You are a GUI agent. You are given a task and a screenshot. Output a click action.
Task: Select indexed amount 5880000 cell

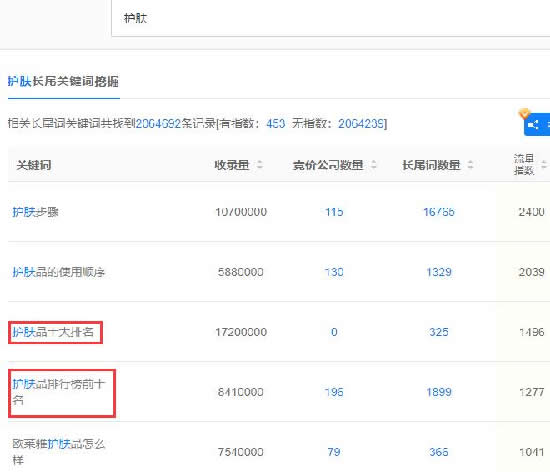point(241,272)
